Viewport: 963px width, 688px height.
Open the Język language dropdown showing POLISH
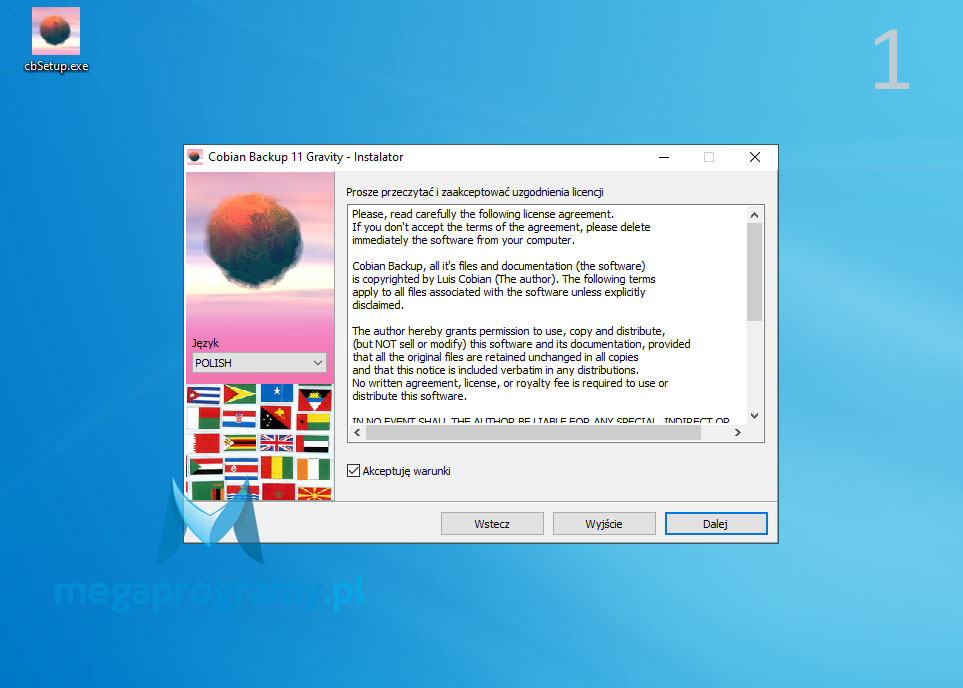point(259,362)
